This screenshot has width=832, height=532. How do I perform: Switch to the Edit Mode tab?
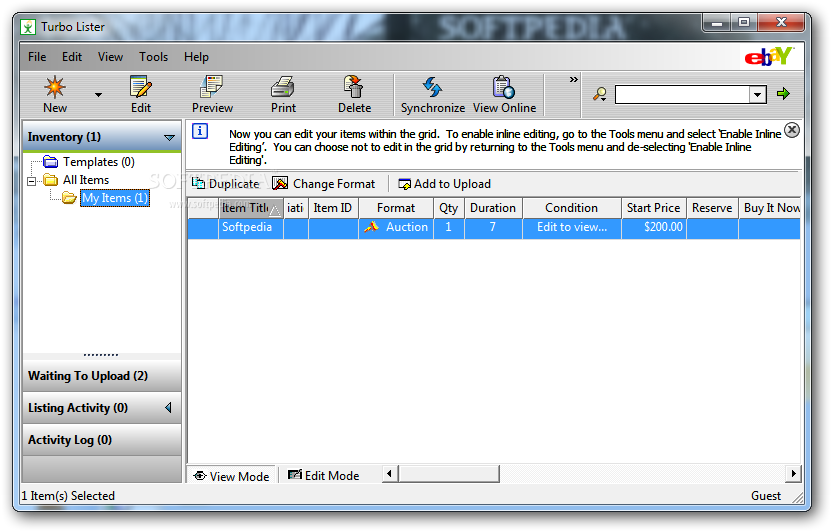coord(324,475)
